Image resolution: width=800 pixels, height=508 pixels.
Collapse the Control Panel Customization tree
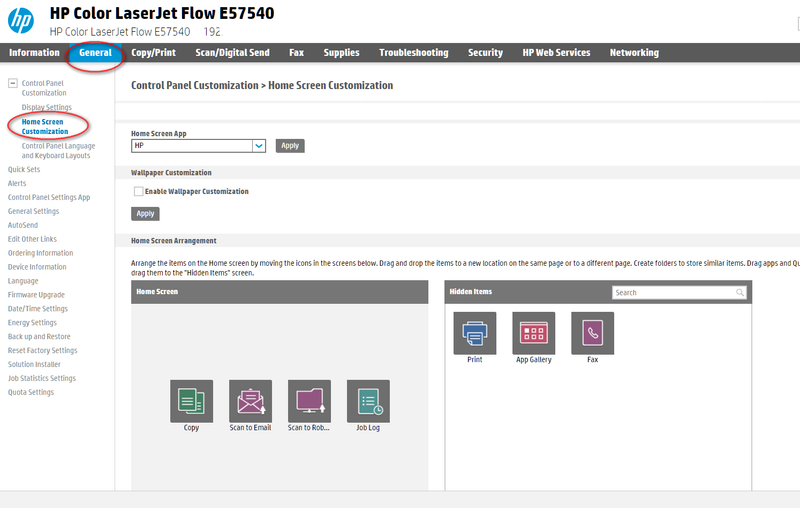(13, 83)
